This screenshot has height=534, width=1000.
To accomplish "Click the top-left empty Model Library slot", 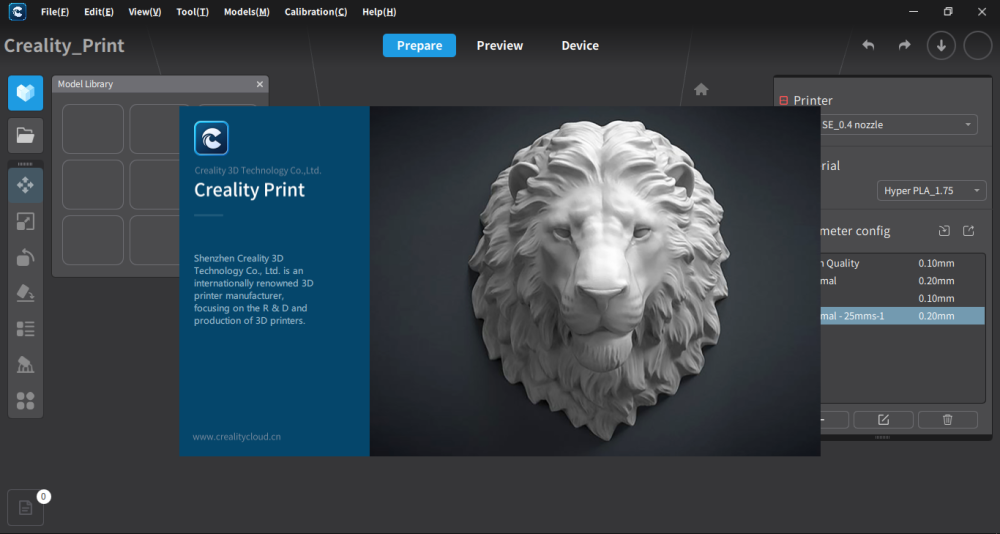I will tap(93, 130).
